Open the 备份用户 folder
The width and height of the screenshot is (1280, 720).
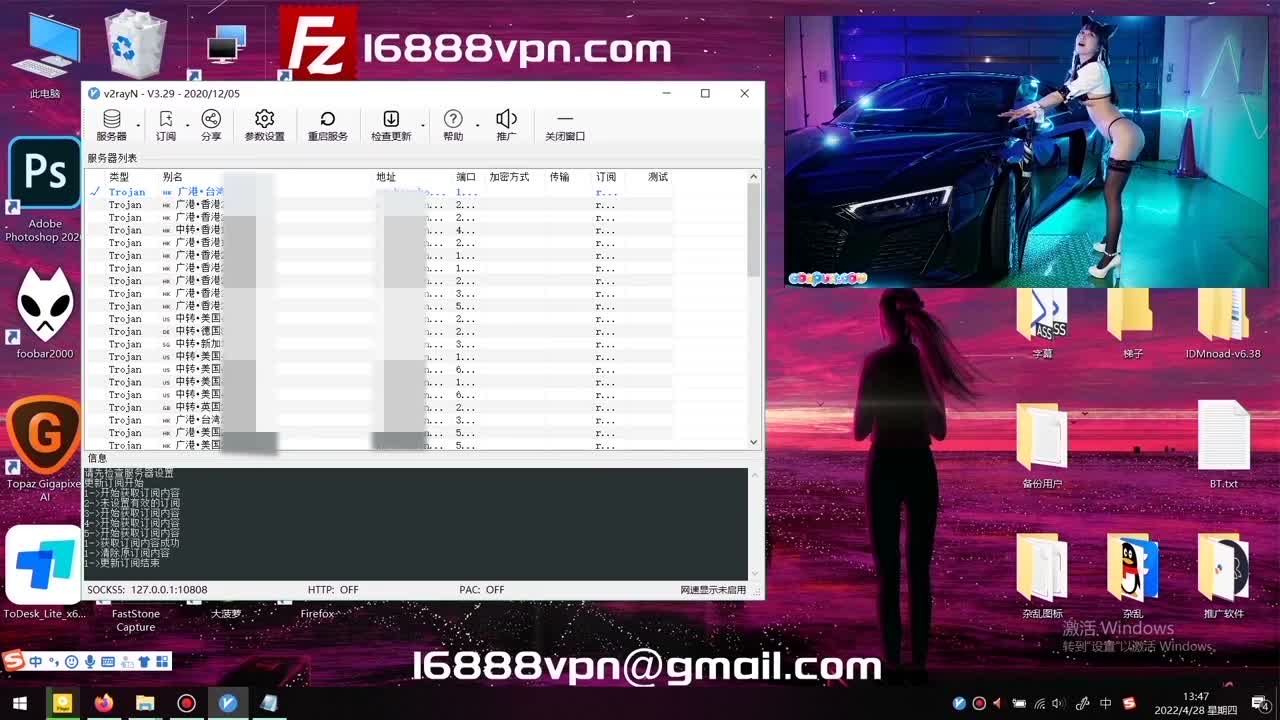point(1042,446)
